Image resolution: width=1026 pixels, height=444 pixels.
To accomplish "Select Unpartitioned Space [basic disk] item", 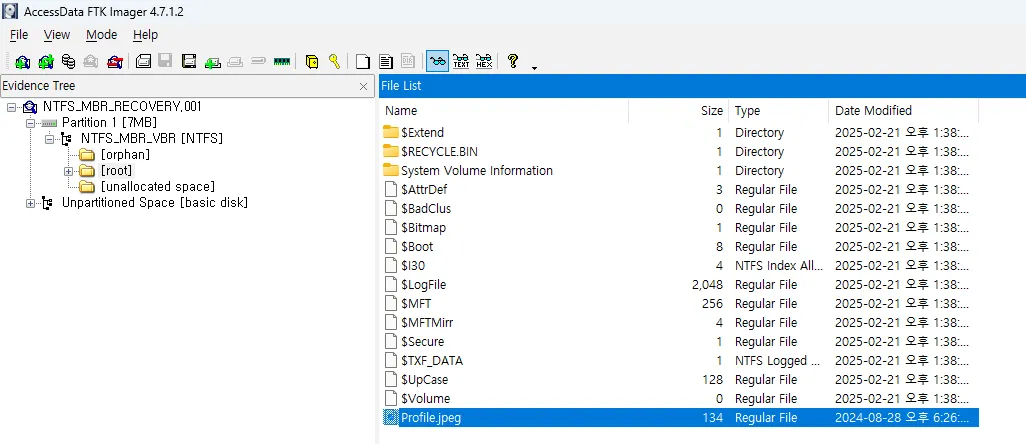I will pos(155,203).
